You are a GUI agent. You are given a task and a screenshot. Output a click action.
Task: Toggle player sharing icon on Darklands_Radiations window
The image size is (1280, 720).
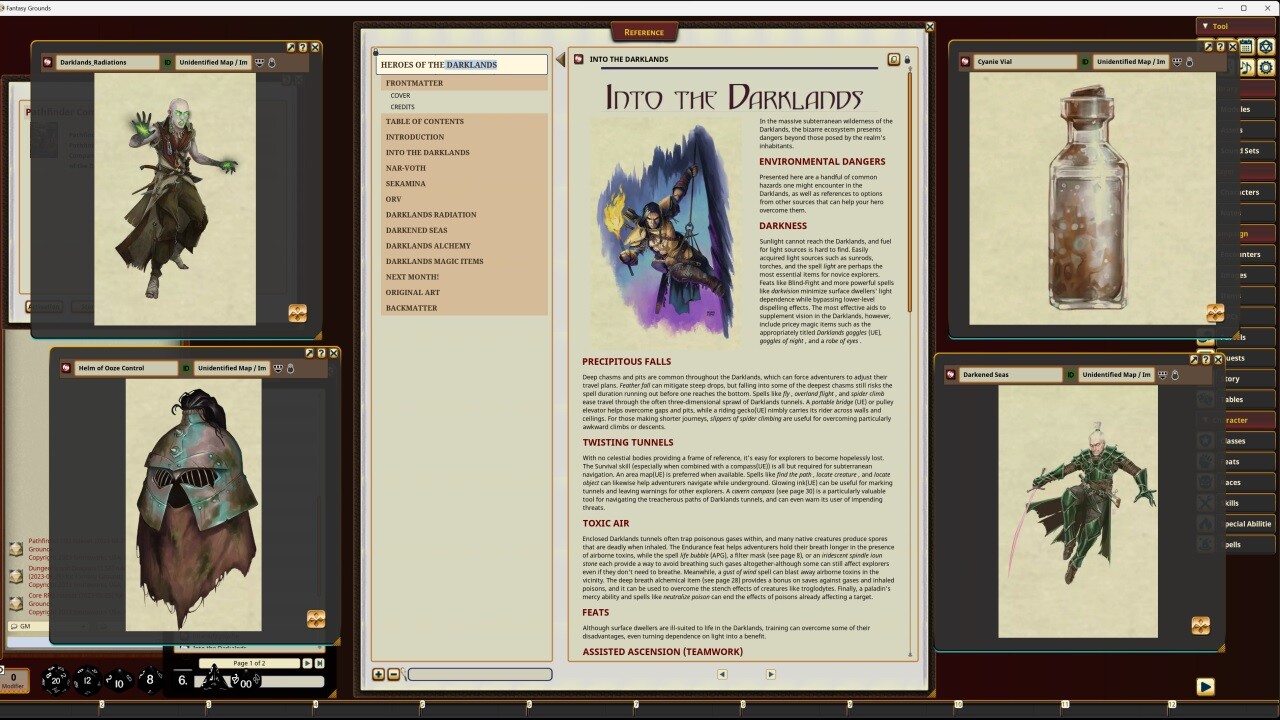(x=258, y=61)
